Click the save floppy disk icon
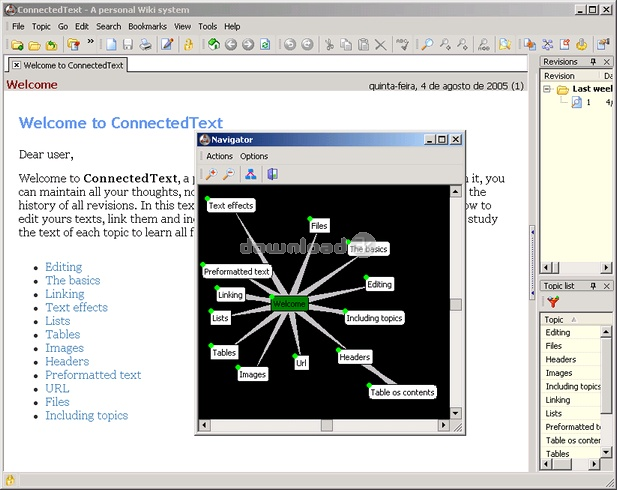This screenshot has width=617, height=490. [128, 44]
